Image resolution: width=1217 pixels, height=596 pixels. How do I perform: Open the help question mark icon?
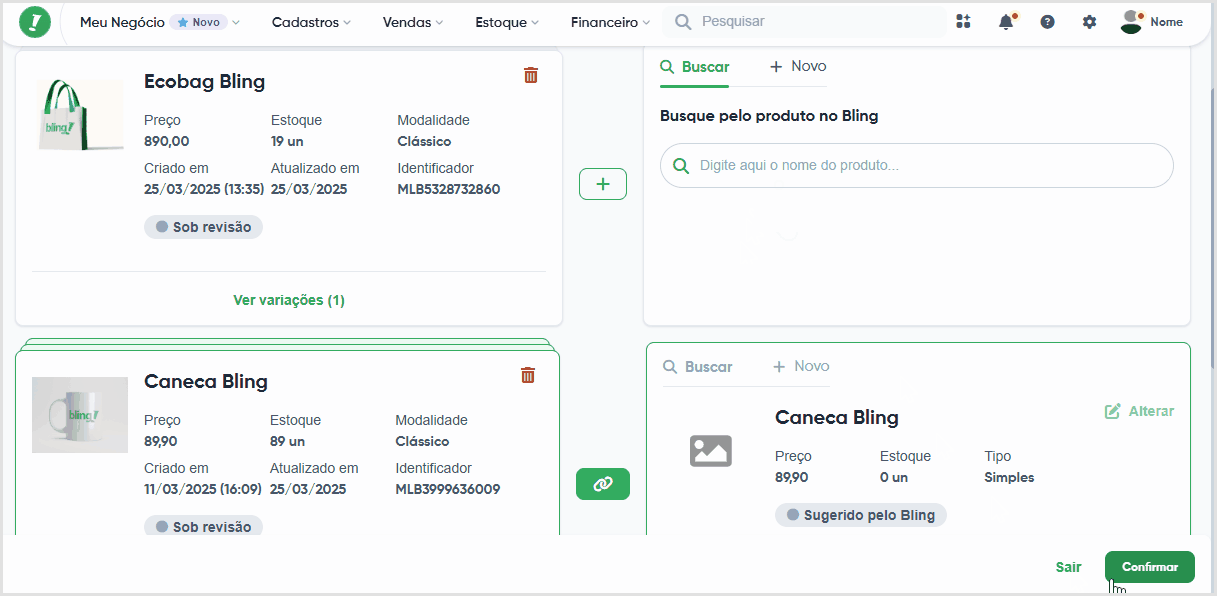1047,22
